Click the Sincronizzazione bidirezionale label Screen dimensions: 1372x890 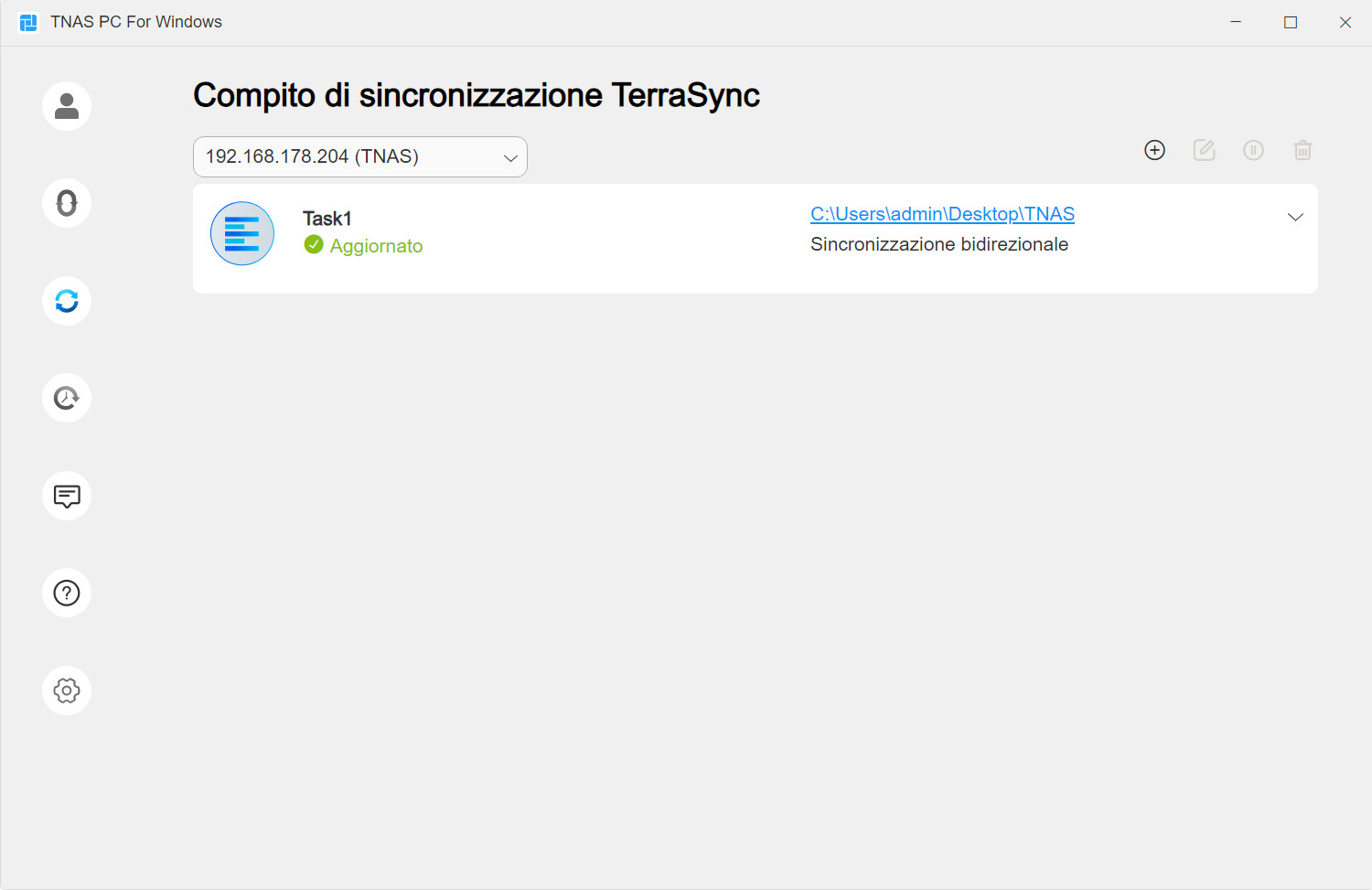[x=939, y=244]
